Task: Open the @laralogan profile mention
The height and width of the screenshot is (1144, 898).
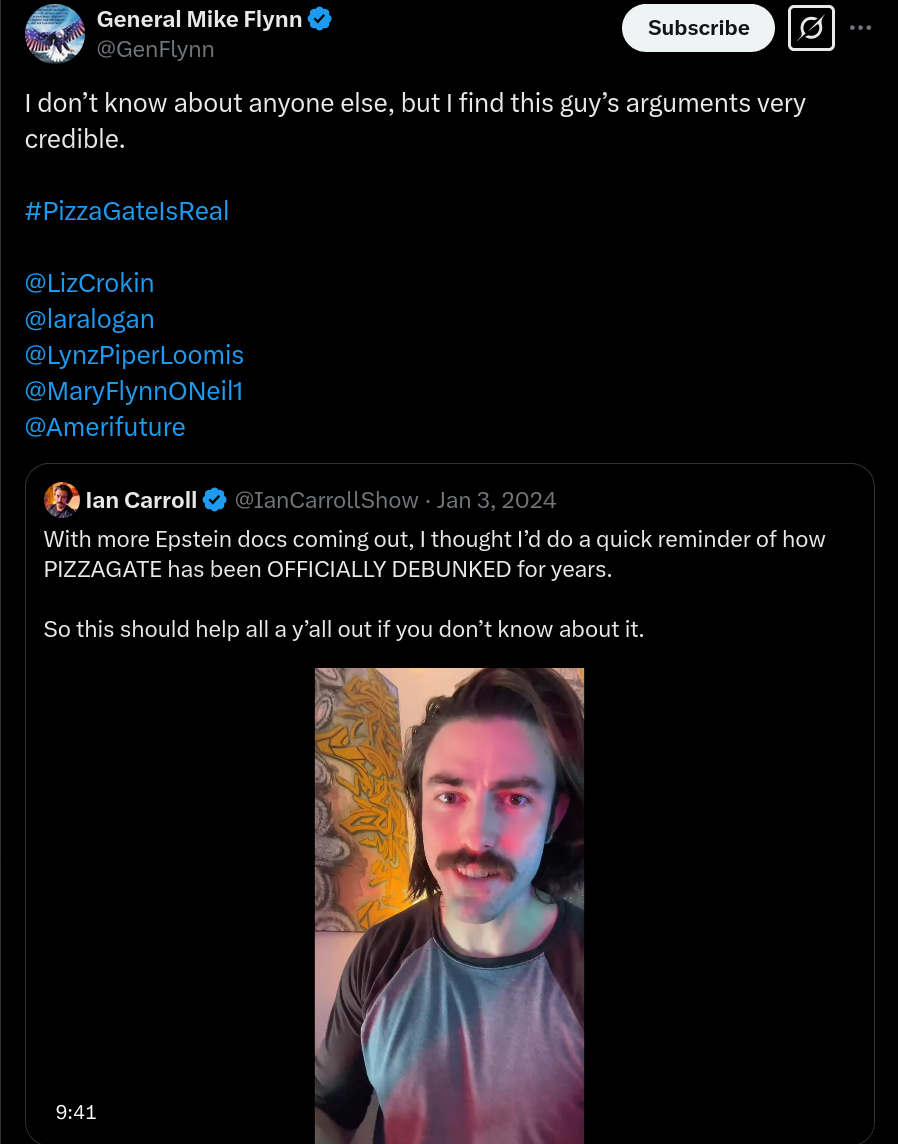Action: click(90, 319)
